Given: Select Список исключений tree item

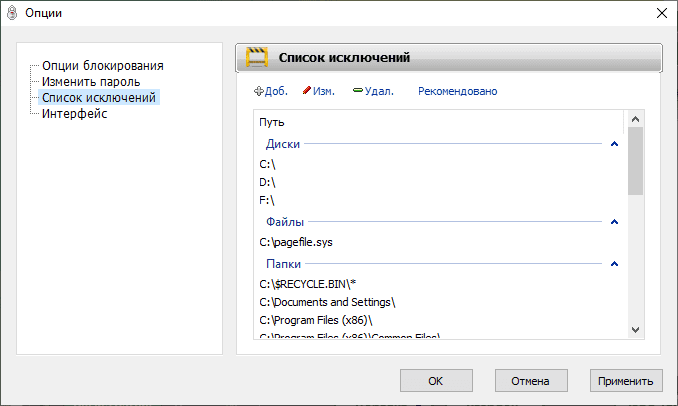Looking at the screenshot, I should (x=98, y=98).
